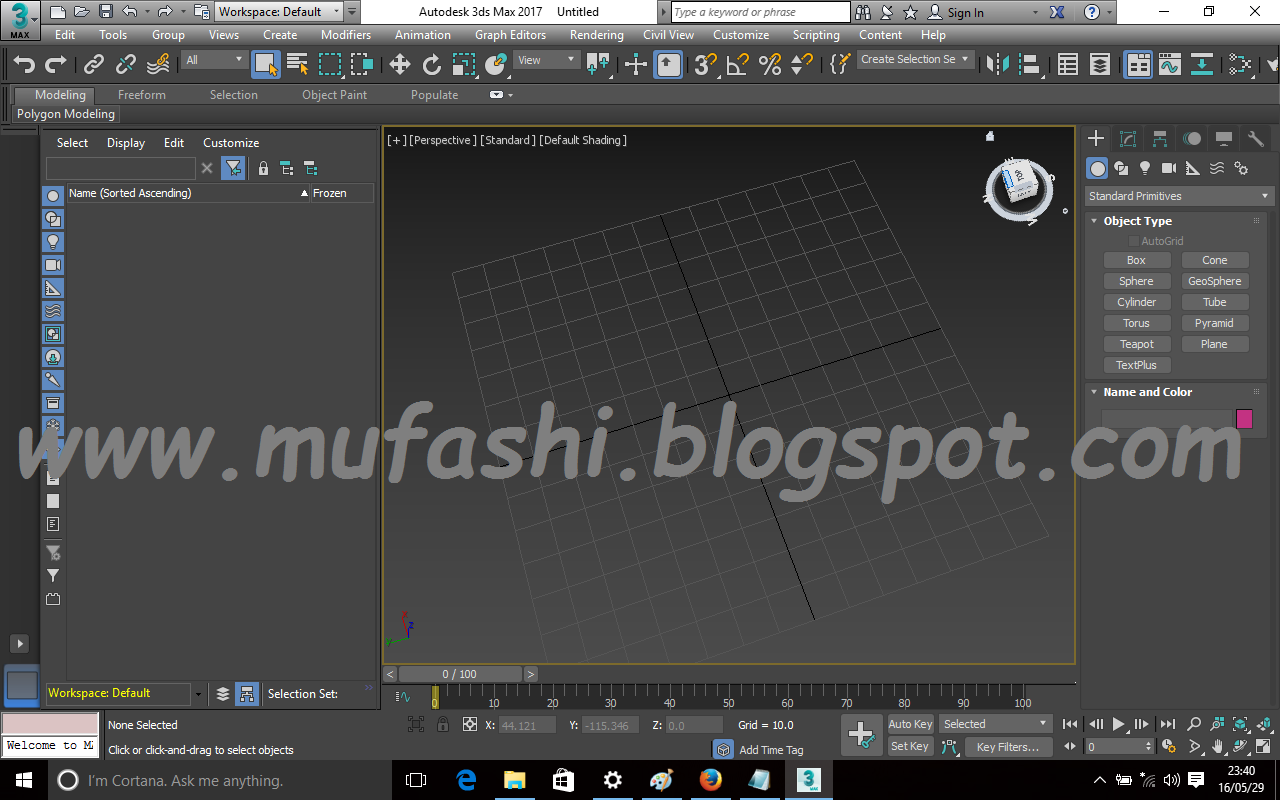Collapse the Object Type rollout
Screen dimensions: 1280x800
[1137, 221]
